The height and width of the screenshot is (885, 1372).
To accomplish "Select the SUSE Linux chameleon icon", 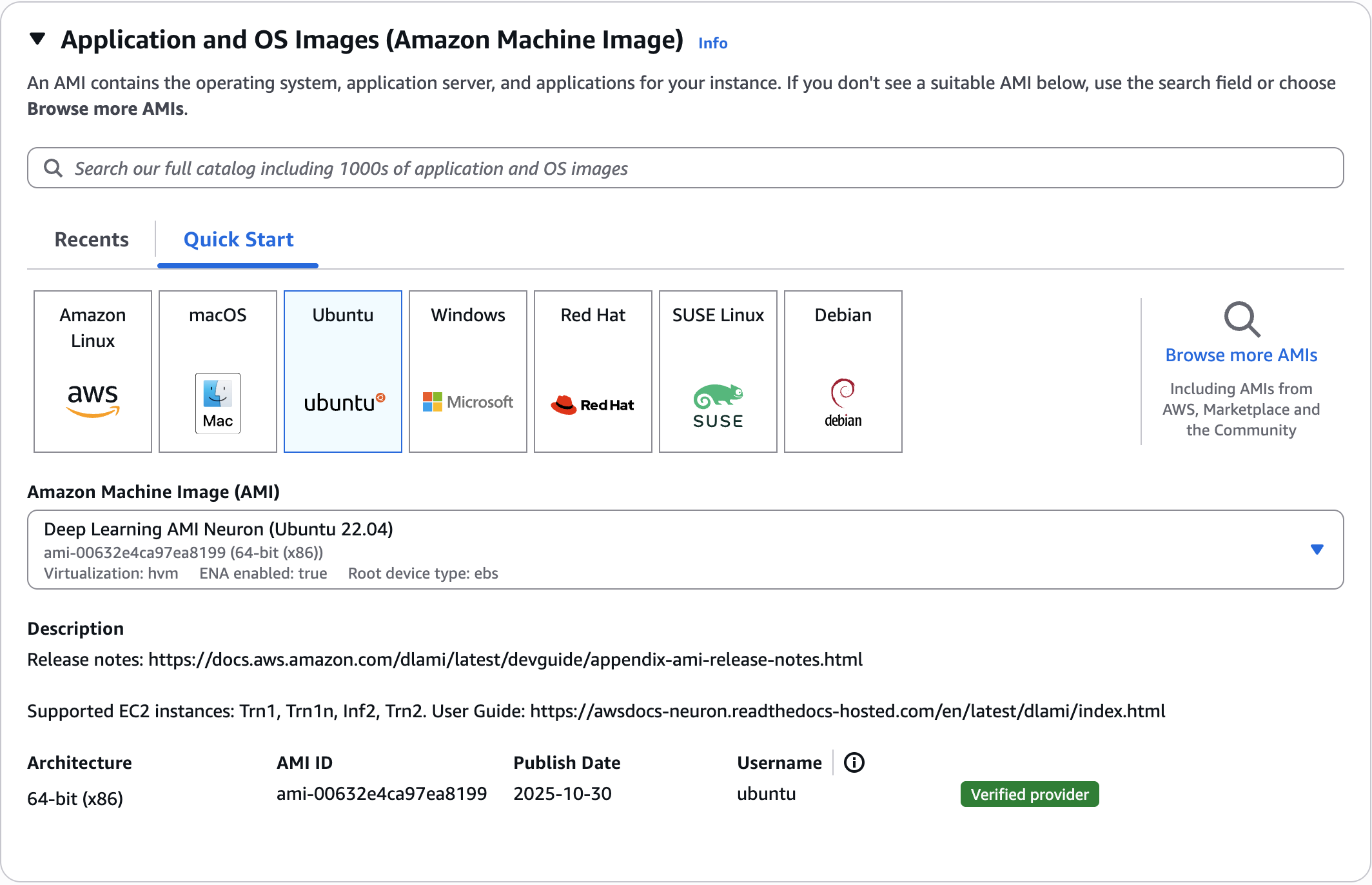I will coord(718,403).
